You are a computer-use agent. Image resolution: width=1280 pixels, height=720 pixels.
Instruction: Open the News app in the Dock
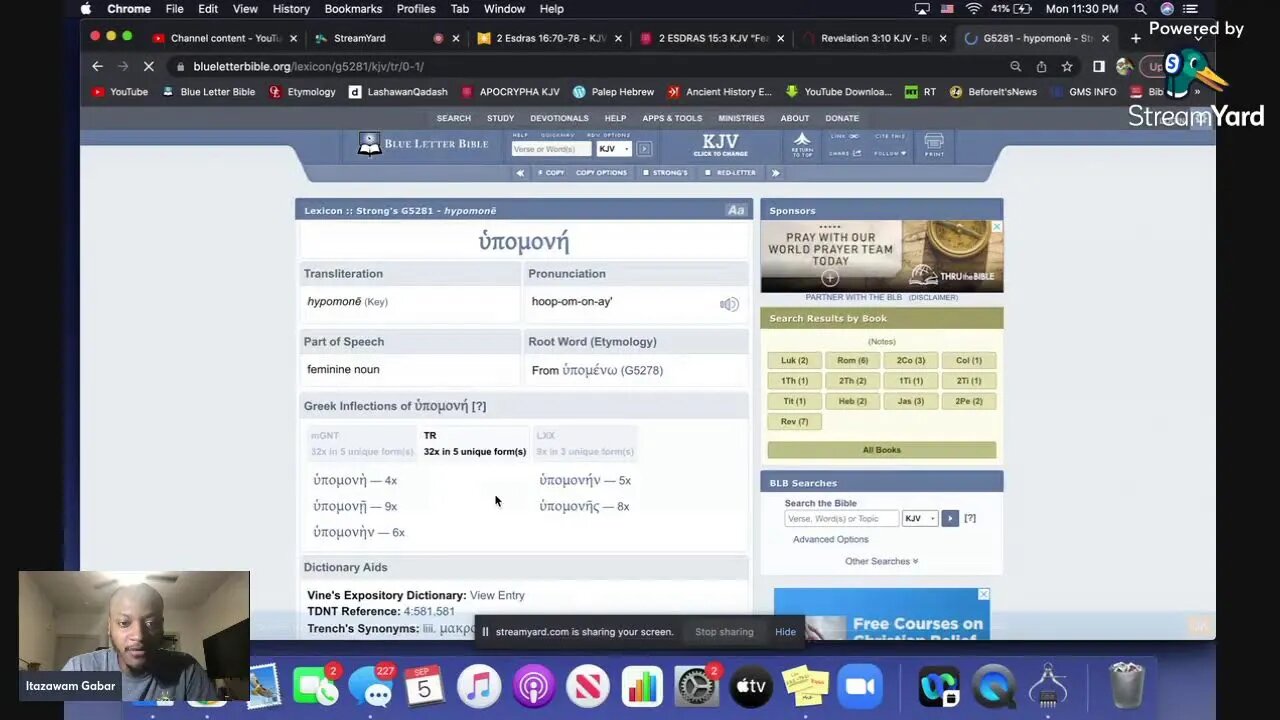click(x=588, y=687)
